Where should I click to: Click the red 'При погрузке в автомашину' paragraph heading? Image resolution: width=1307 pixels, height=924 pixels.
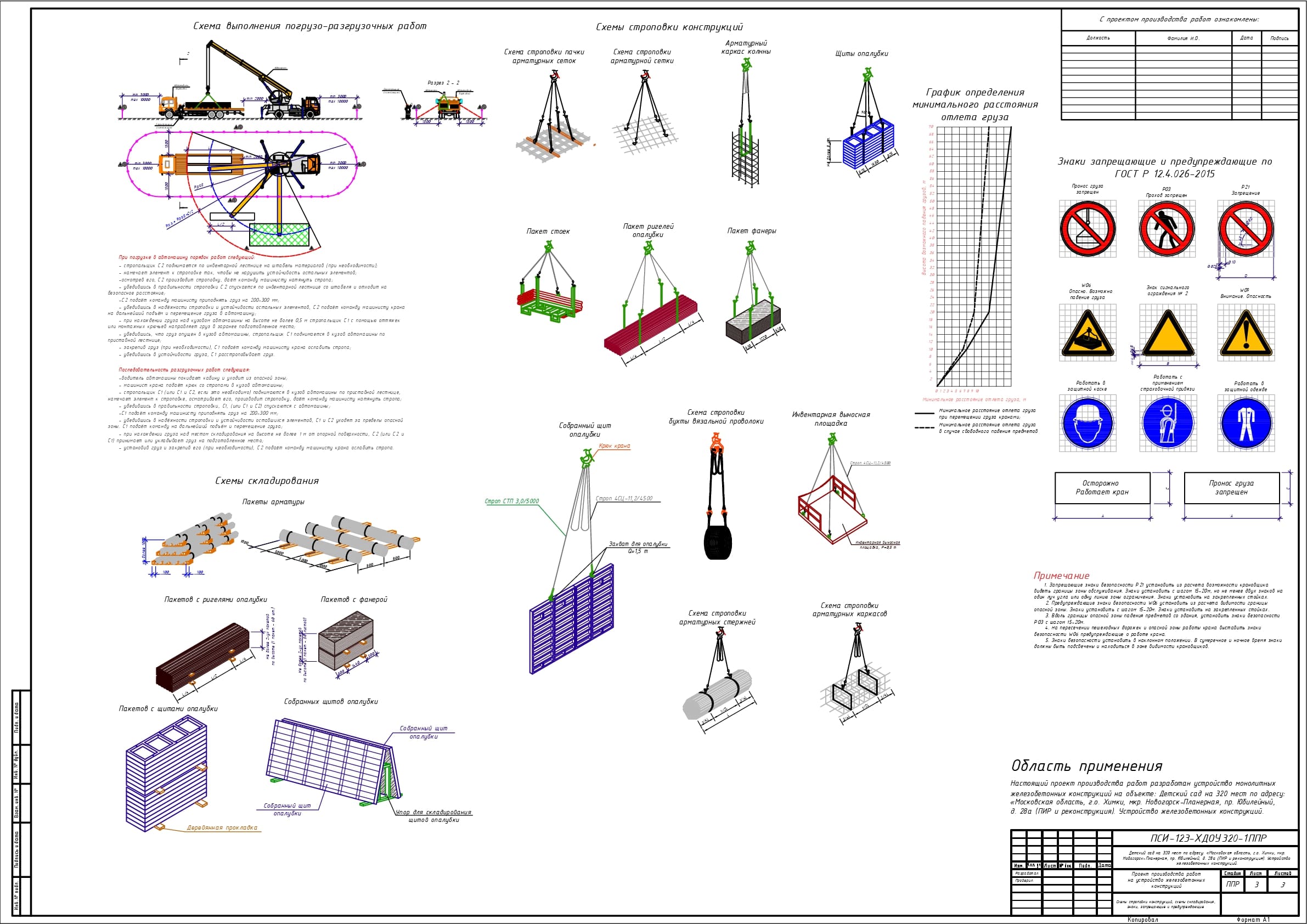(x=187, y=257)
